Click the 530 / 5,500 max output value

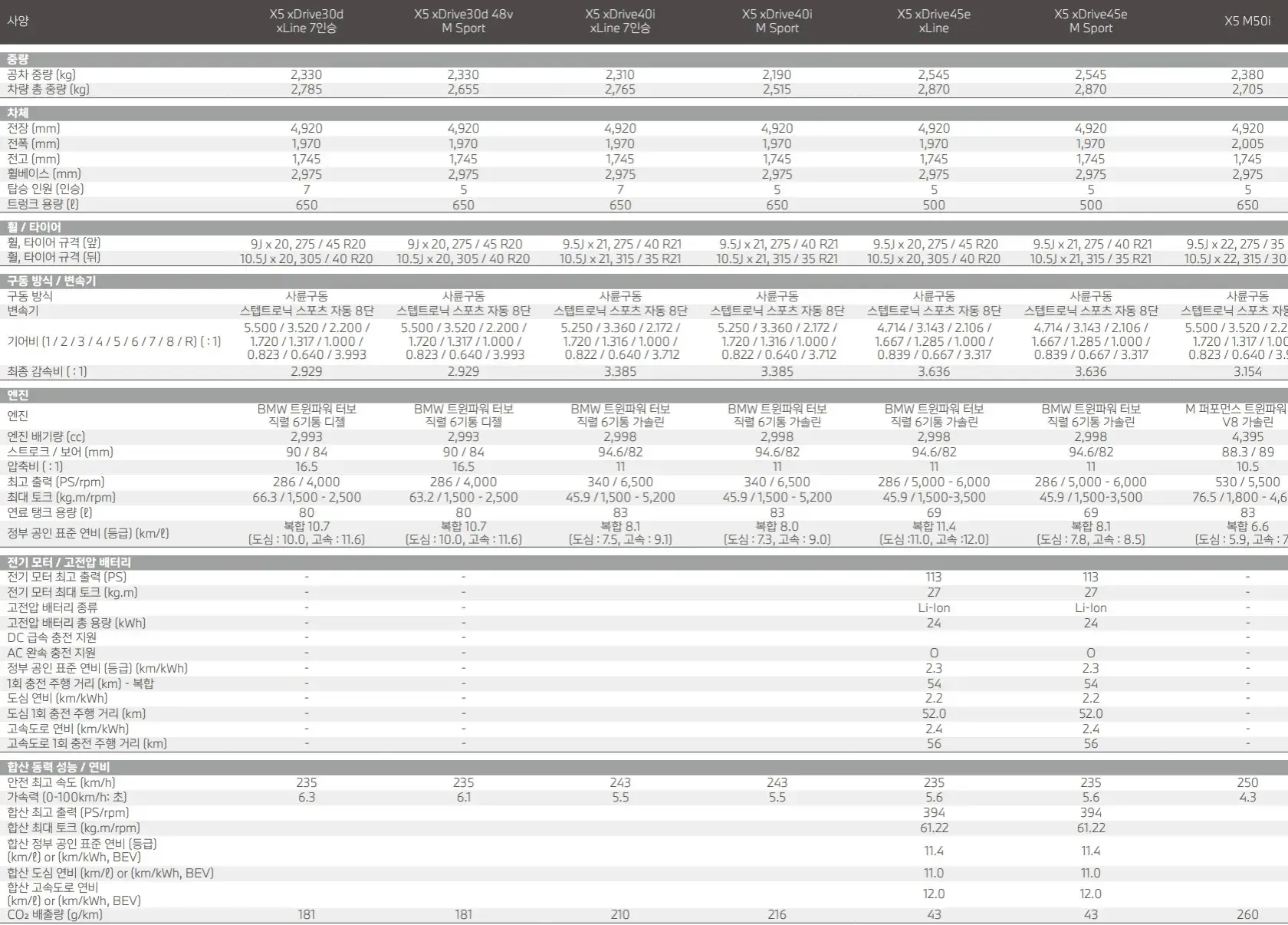pyautogui.click(x=1247, y=482)
